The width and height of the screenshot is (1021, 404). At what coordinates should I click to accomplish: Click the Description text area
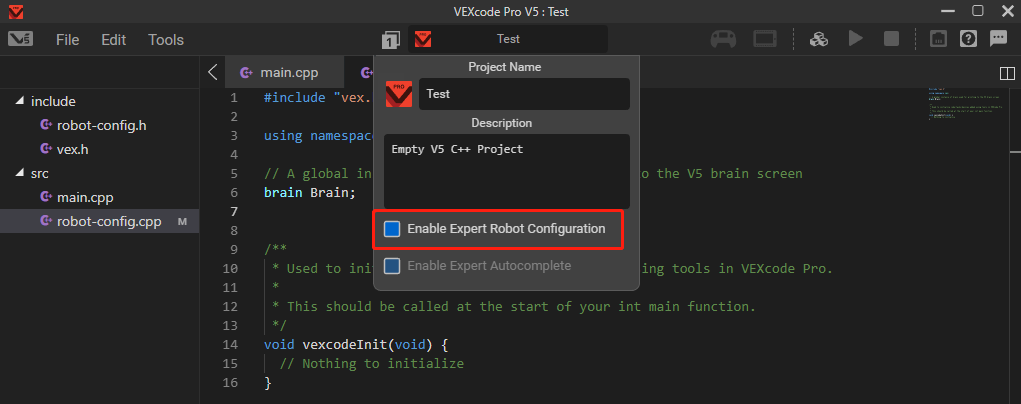click(507, 171)
